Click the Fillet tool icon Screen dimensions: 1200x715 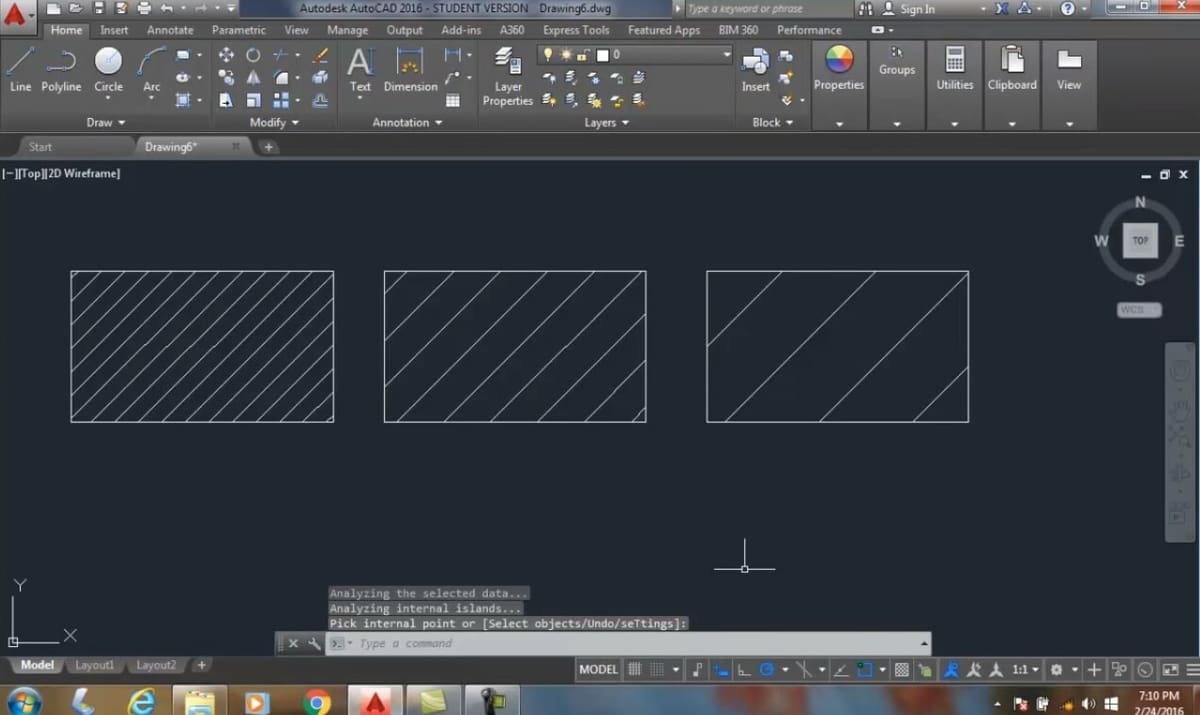[282, 77]
